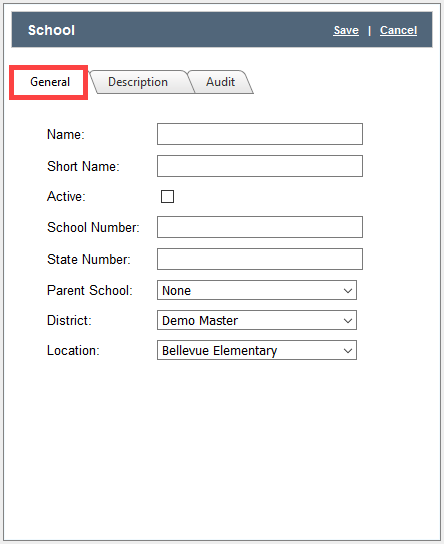Select the School Number input box
Screen dimensions: 444x544
[260, 227]
